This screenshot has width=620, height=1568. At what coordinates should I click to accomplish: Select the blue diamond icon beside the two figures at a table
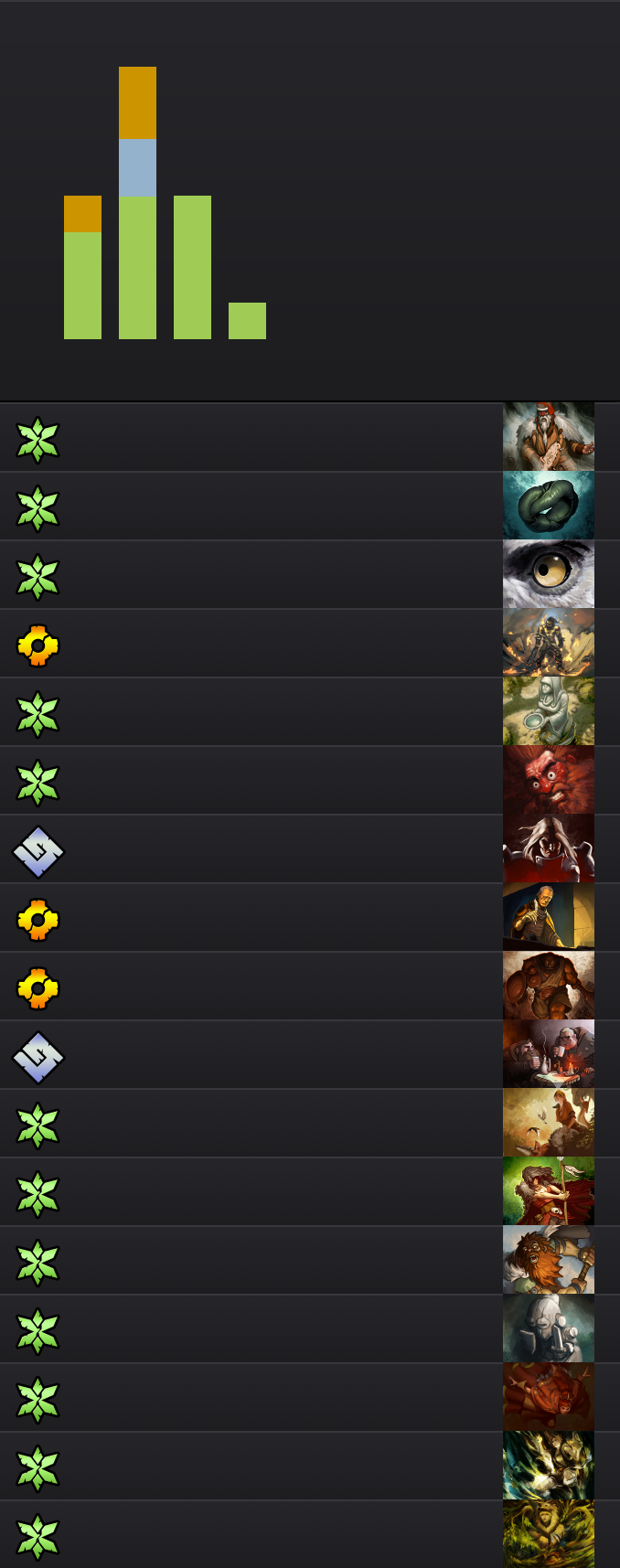(x=37, y=1057)
